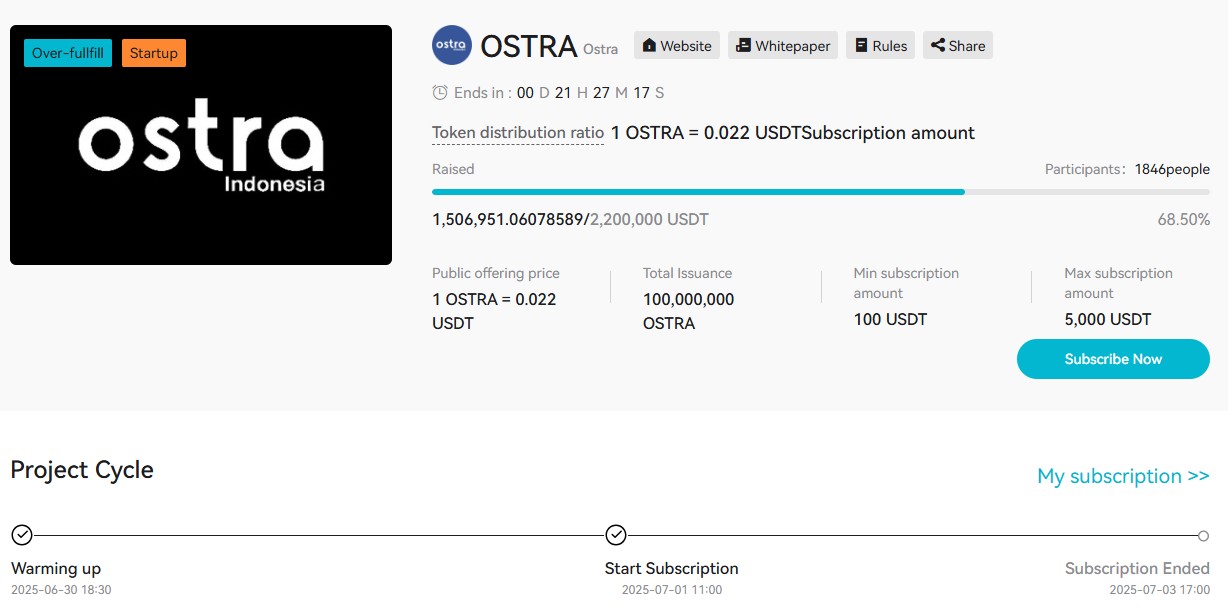Click the Project Cycle heading
Screen dimensions: 1228x615
[x=82, y=470]
